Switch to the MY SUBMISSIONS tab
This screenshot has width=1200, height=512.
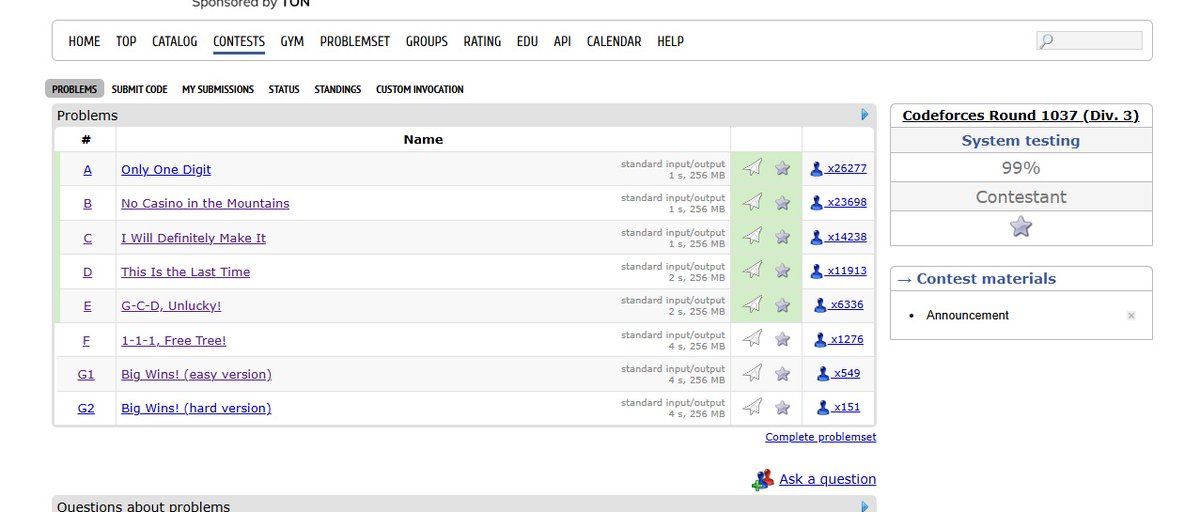[218, 89]
